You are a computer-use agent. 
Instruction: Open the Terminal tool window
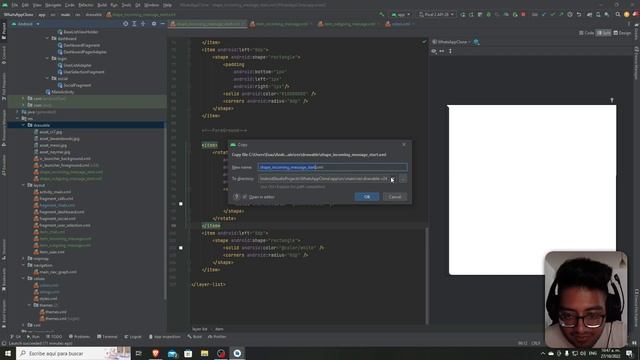[107, 337]
